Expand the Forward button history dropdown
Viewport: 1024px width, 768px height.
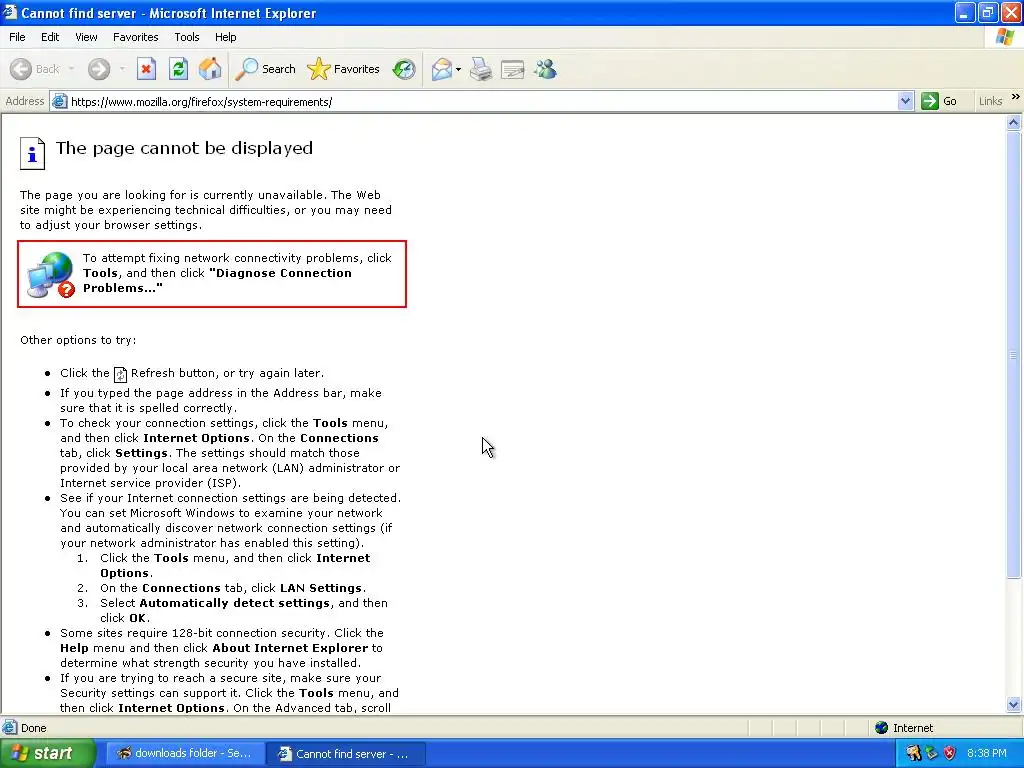coord(122,69)
